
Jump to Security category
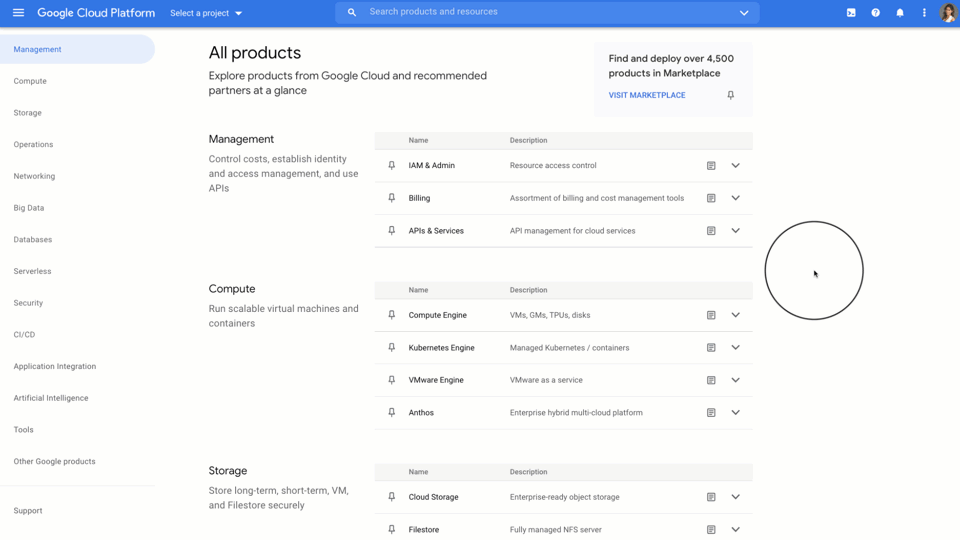point(28,303)
